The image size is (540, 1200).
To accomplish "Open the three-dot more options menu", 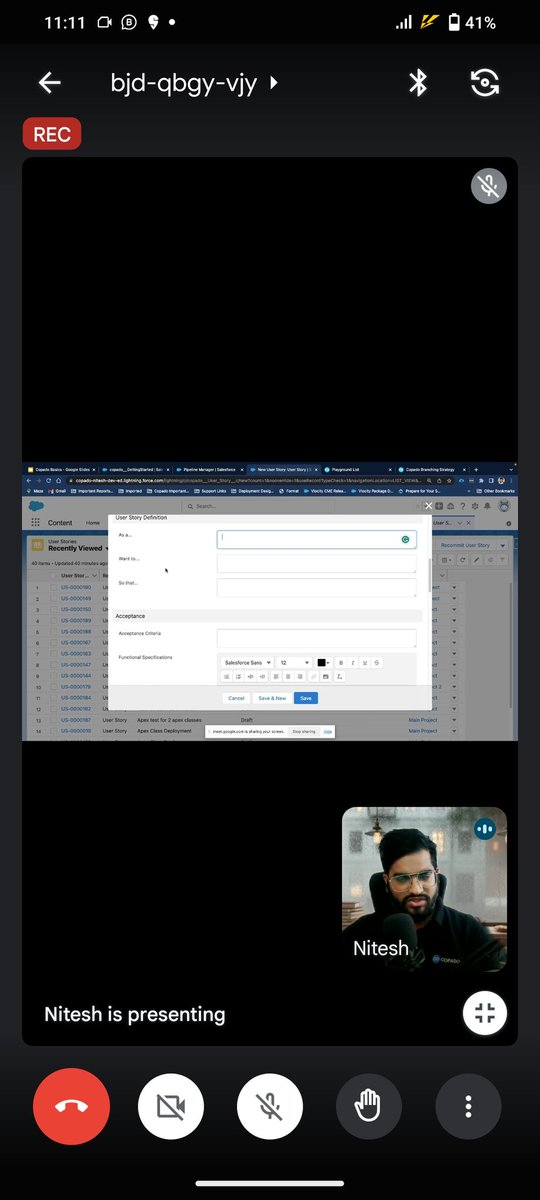I will (468, 1106).
